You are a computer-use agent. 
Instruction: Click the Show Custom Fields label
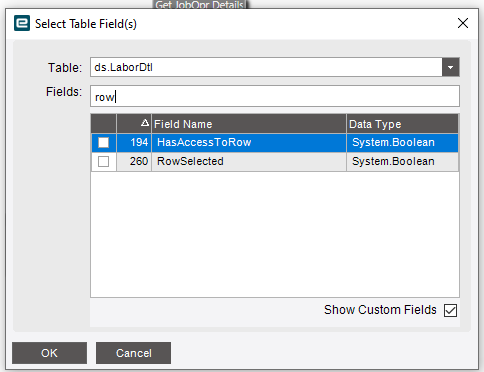point(380,310)
